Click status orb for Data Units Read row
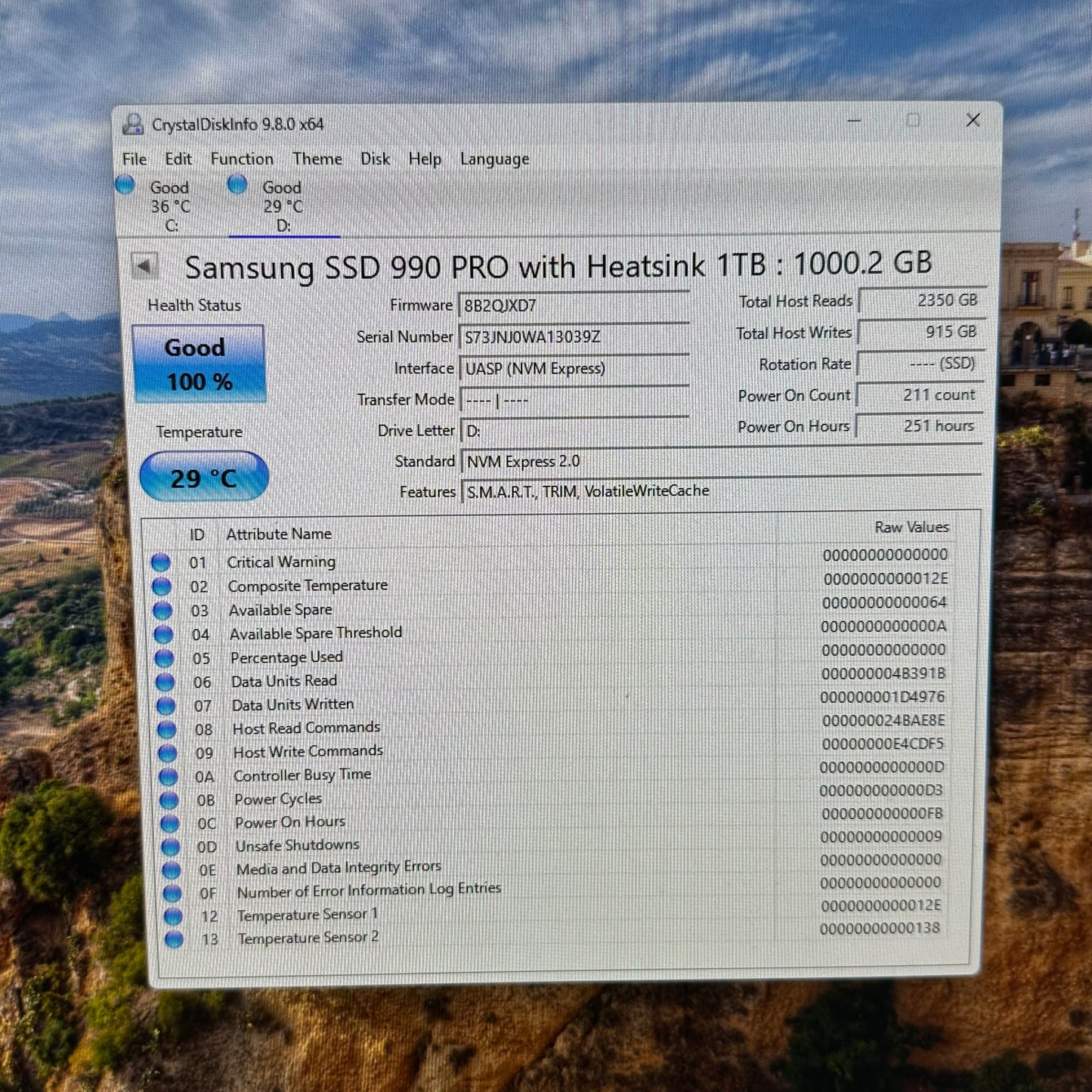The height and width of the screenshot is (1092, 1092). tap(166, 683)
